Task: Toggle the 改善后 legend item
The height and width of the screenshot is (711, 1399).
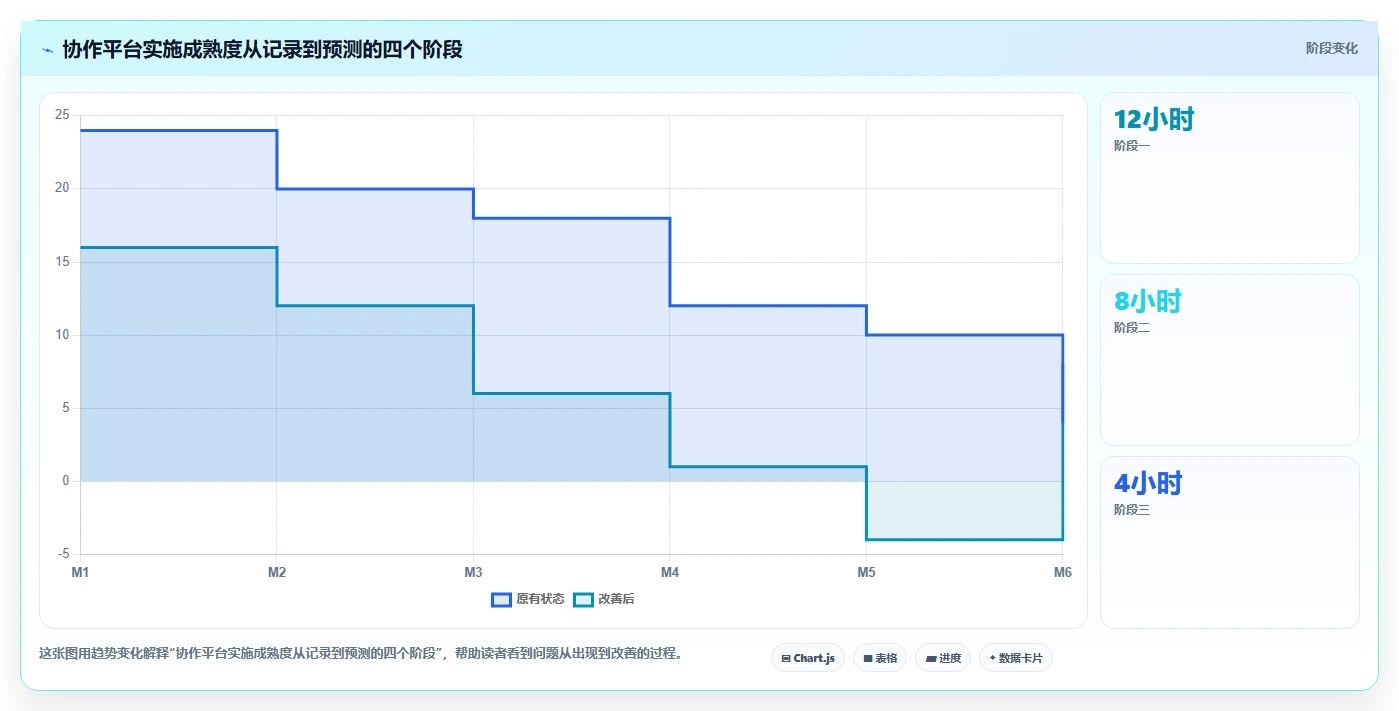Action: point(604,599)
